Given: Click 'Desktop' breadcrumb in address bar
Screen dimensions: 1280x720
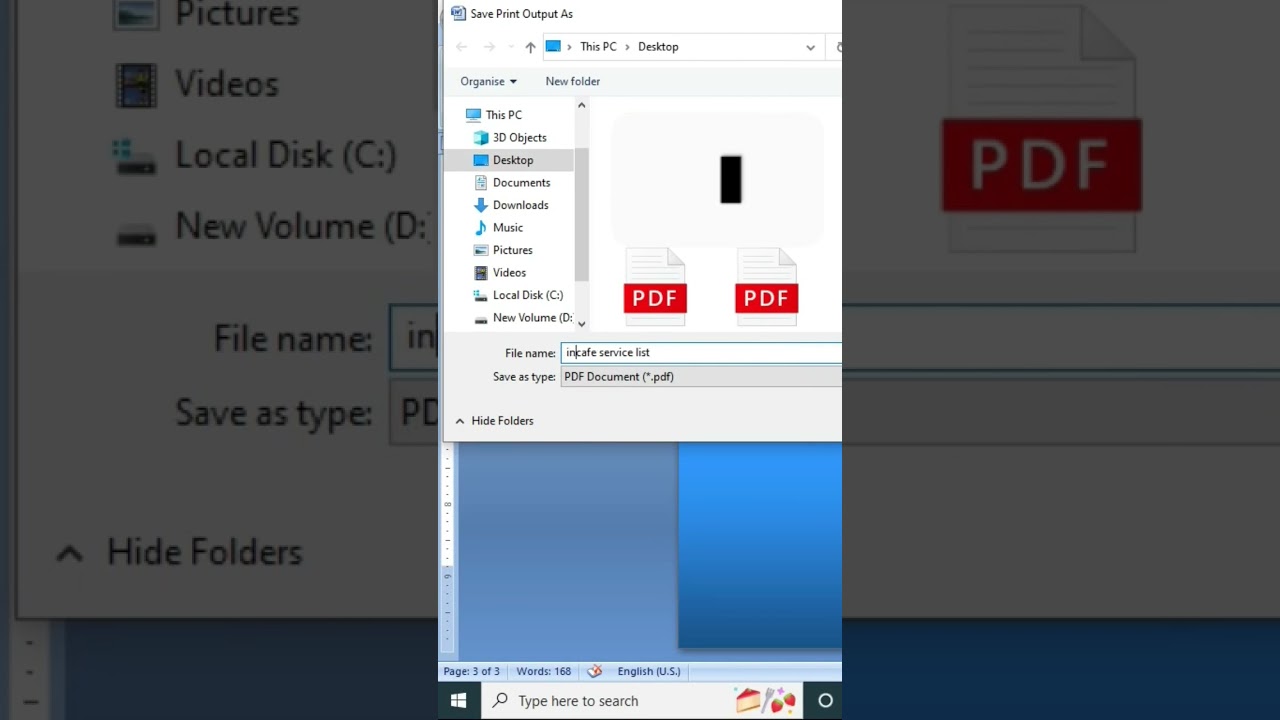Looking at the screenshot, I should click(658, 47).
